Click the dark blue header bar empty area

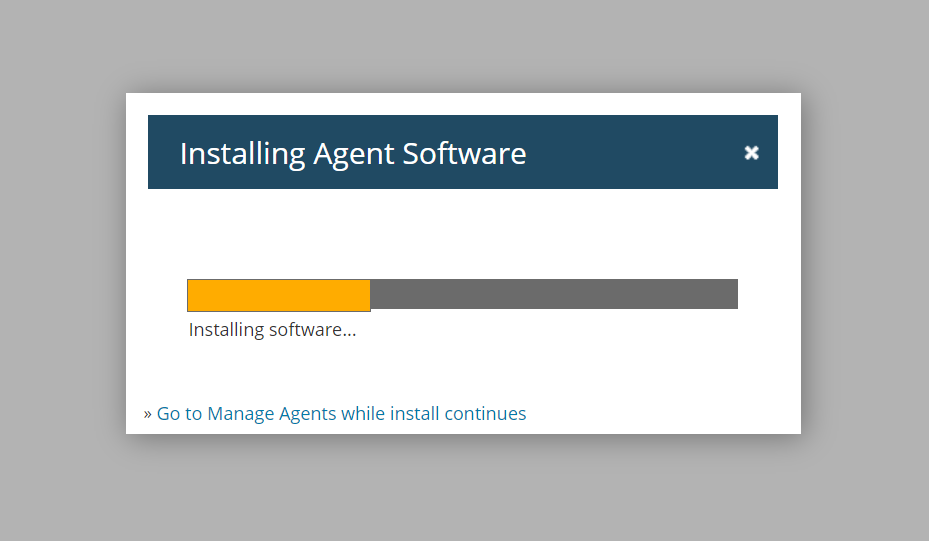(x=634, y=152)
